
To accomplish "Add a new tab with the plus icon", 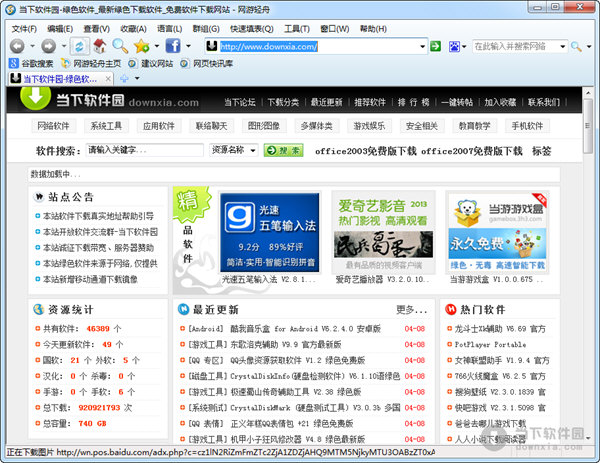I will (124, 79).
